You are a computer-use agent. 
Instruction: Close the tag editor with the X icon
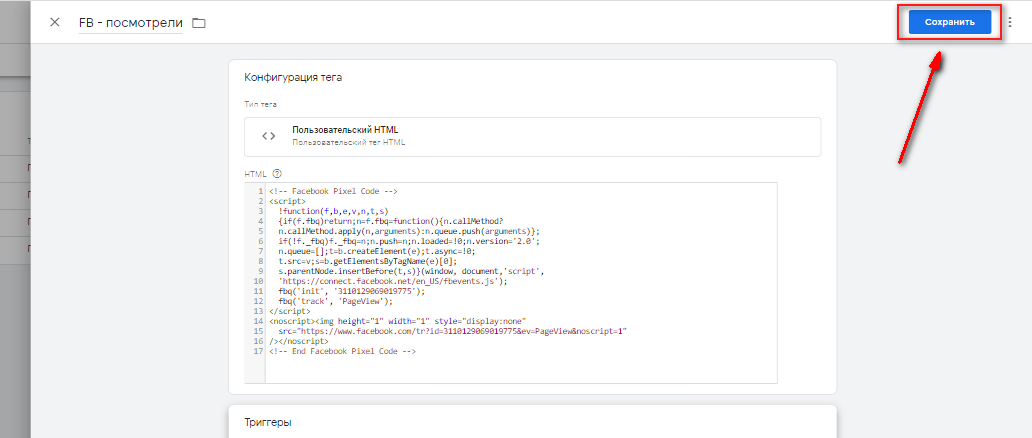[x=54, y=22]
